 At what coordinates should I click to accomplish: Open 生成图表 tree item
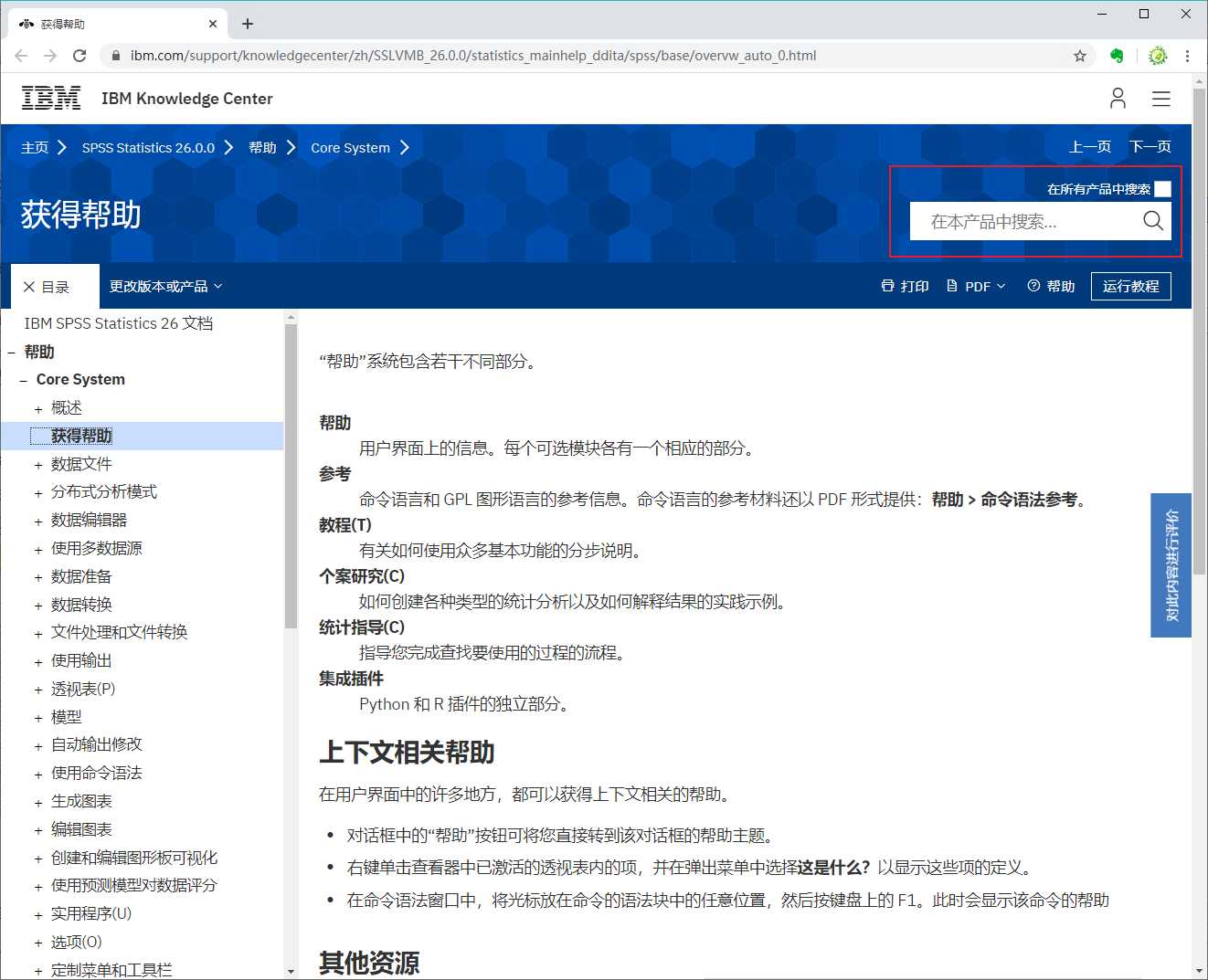[81, 801]
